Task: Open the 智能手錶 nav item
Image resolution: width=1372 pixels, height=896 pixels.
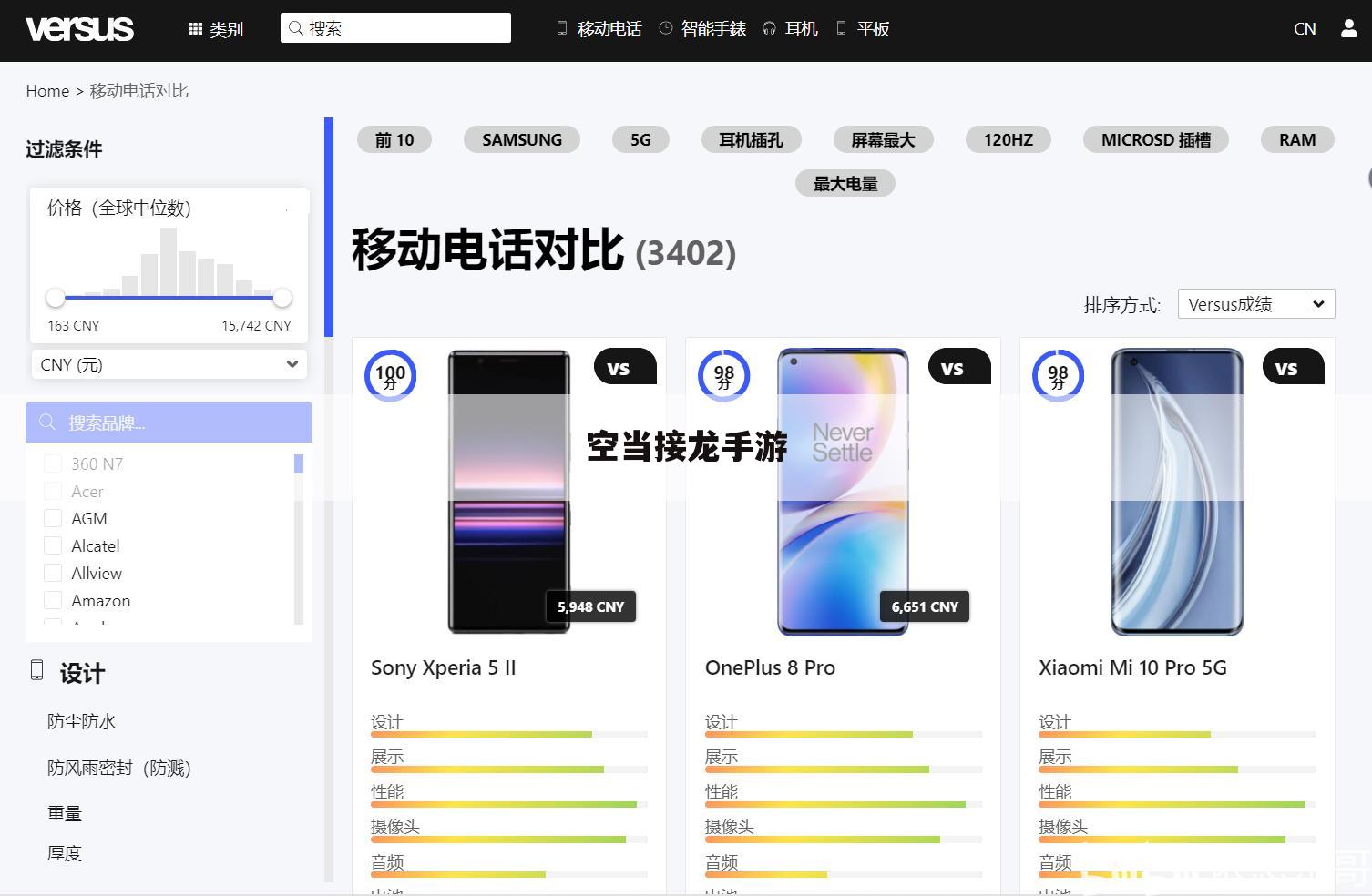Action: click(x=702, y=29)
